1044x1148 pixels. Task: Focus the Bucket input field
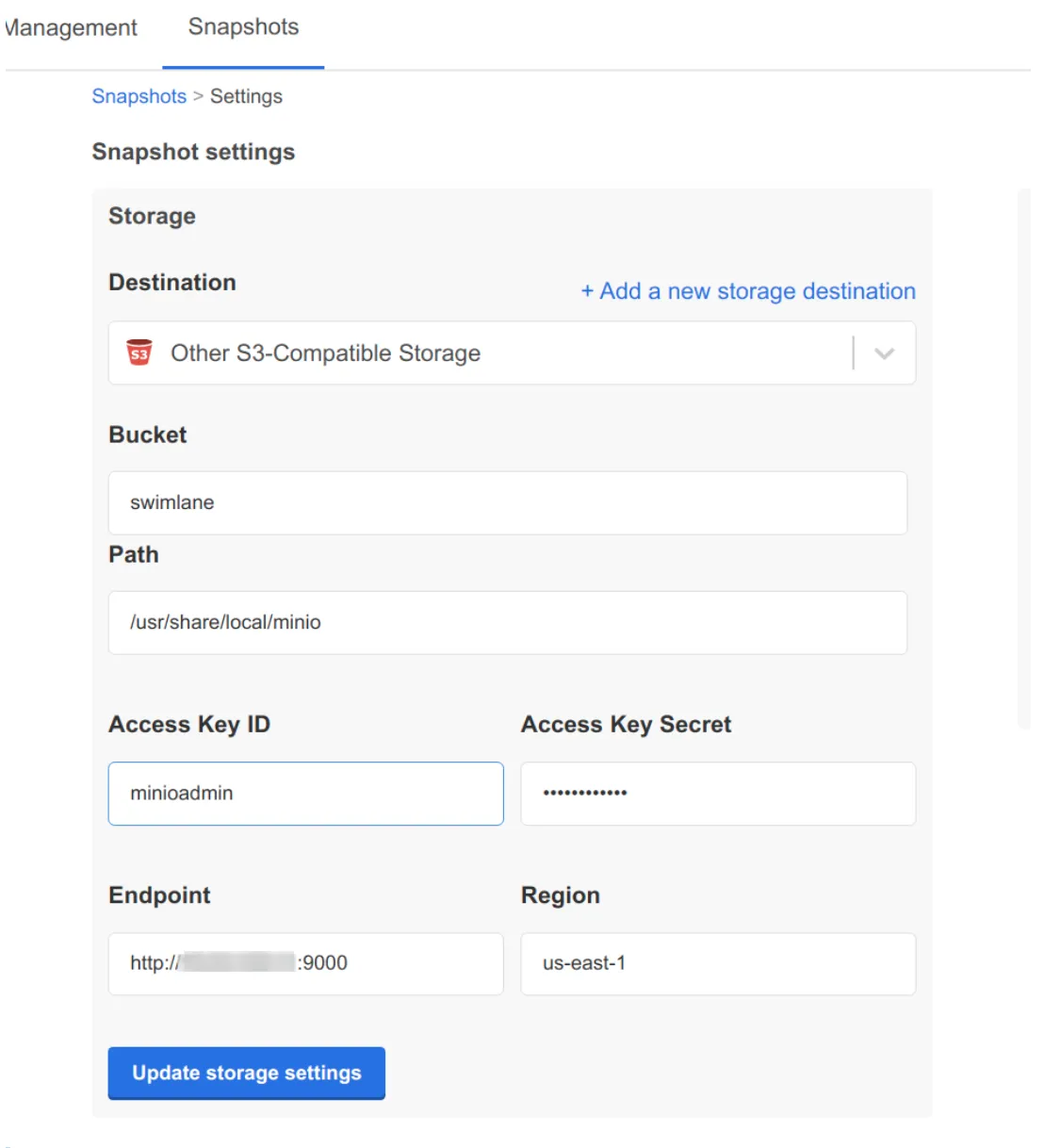pos(508,503)
